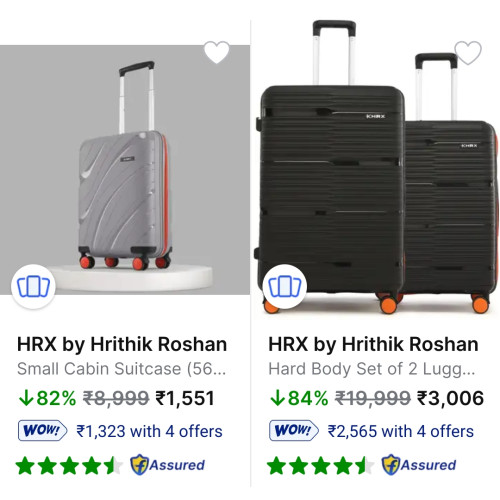Click WOW badge under the ₹1,551 price
The image size is (500, 500).
tap(43, 431)
